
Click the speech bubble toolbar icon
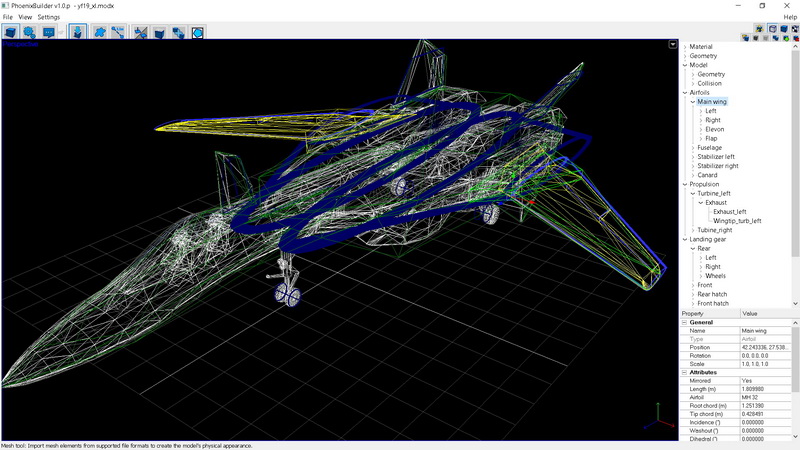[x=49, y=32]
